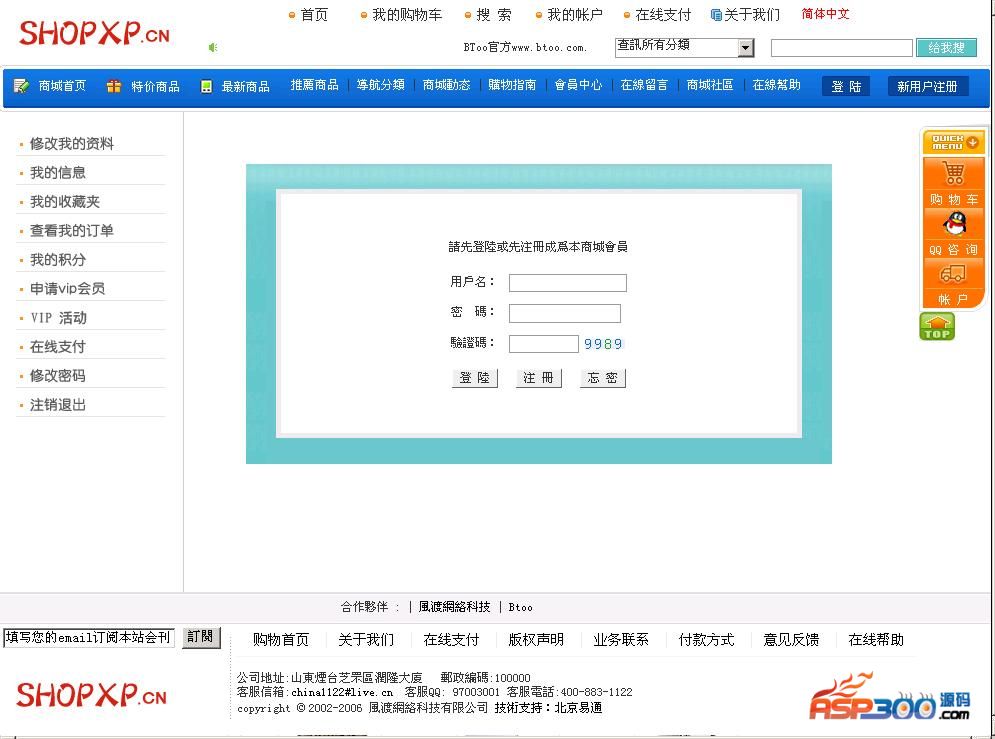Click the 9989 captcha image
Image resolution: width=995 pixels, height=739 pixels.
pos(603,344)
